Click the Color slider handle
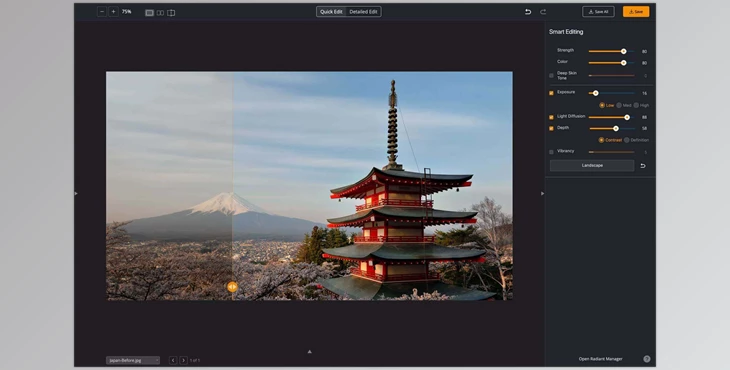 coord(623,63)
